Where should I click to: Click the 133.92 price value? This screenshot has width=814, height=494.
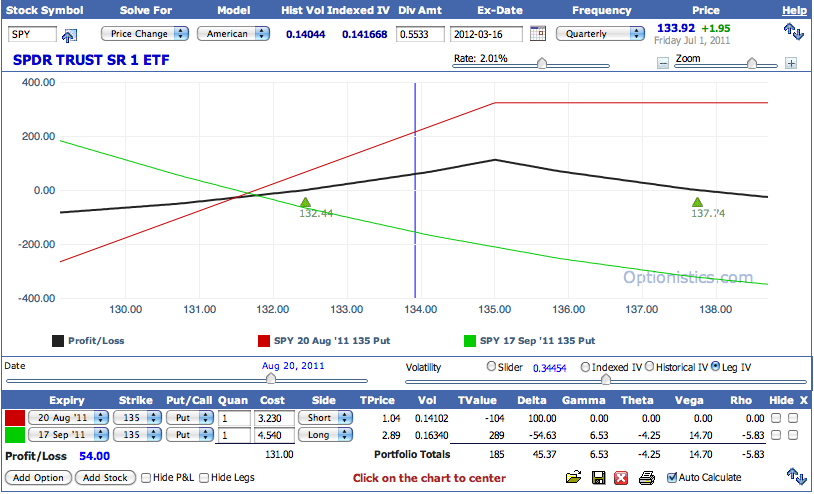click(x=676, y=28)
